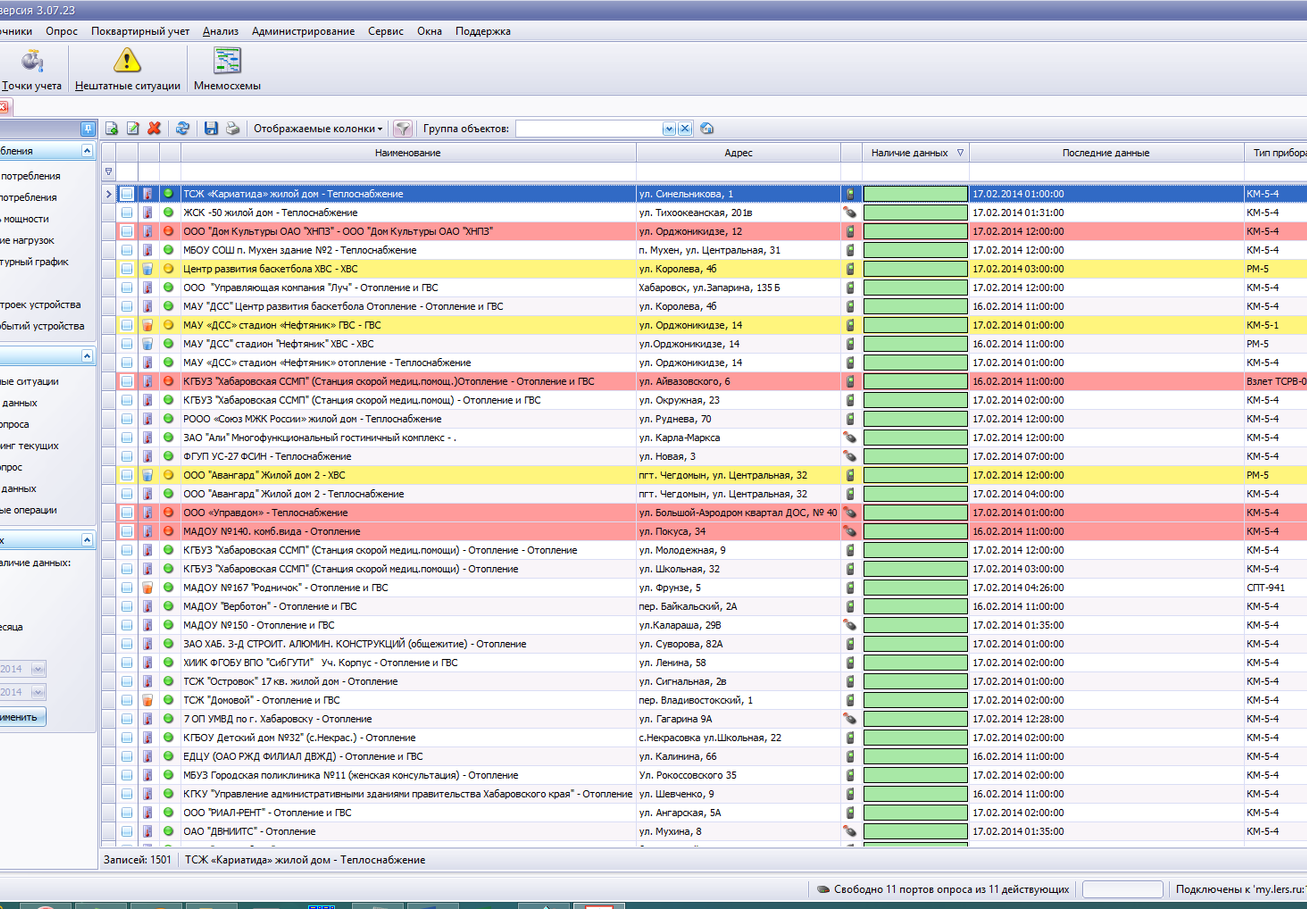Click data availability bar for МАДОУ №140 row
This screenshot has height=909, width=1307.
[x=915, y=532]
